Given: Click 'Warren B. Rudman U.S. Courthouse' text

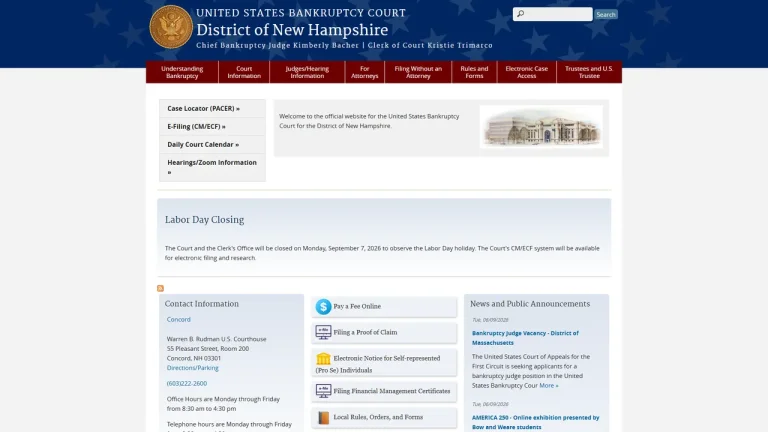Looking at the screenshot, I should [216, 339].
